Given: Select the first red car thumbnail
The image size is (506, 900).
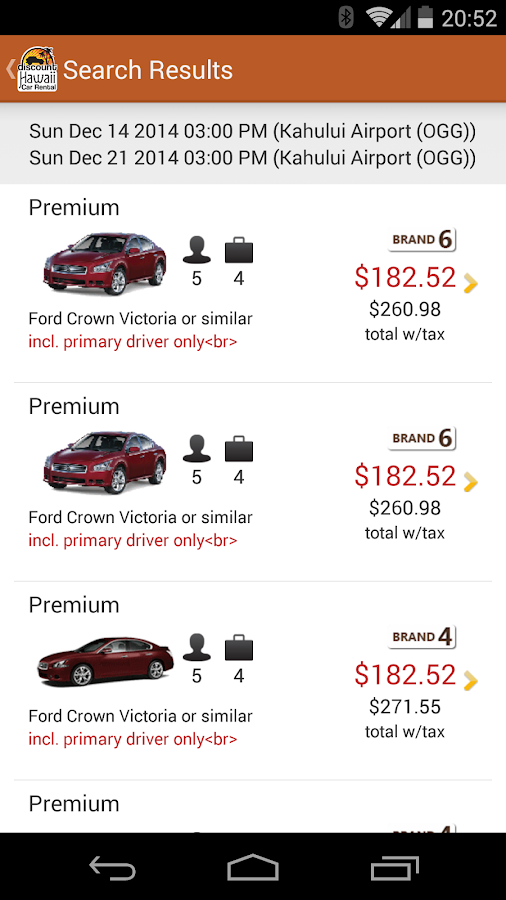Looking at the screenshot, I should coord(105,263).
